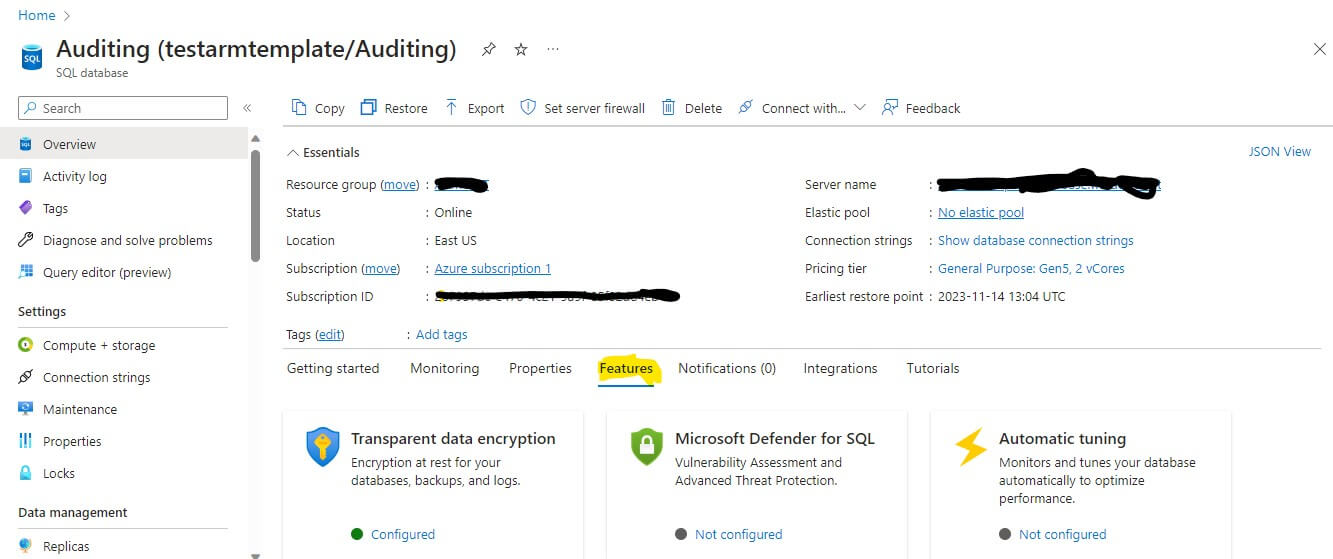Open Show database connection strings link
Image resolution: width=1333 pixels, height=559 pixels.
(x=1035, y=240)
